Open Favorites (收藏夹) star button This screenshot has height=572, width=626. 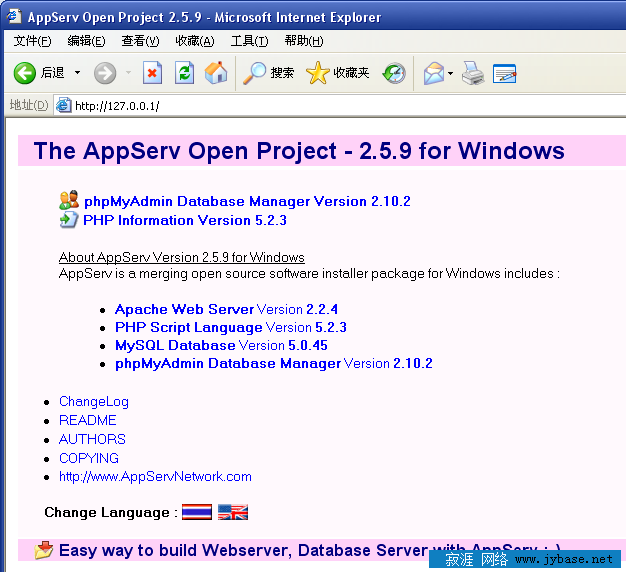click(x=338, y=73)
